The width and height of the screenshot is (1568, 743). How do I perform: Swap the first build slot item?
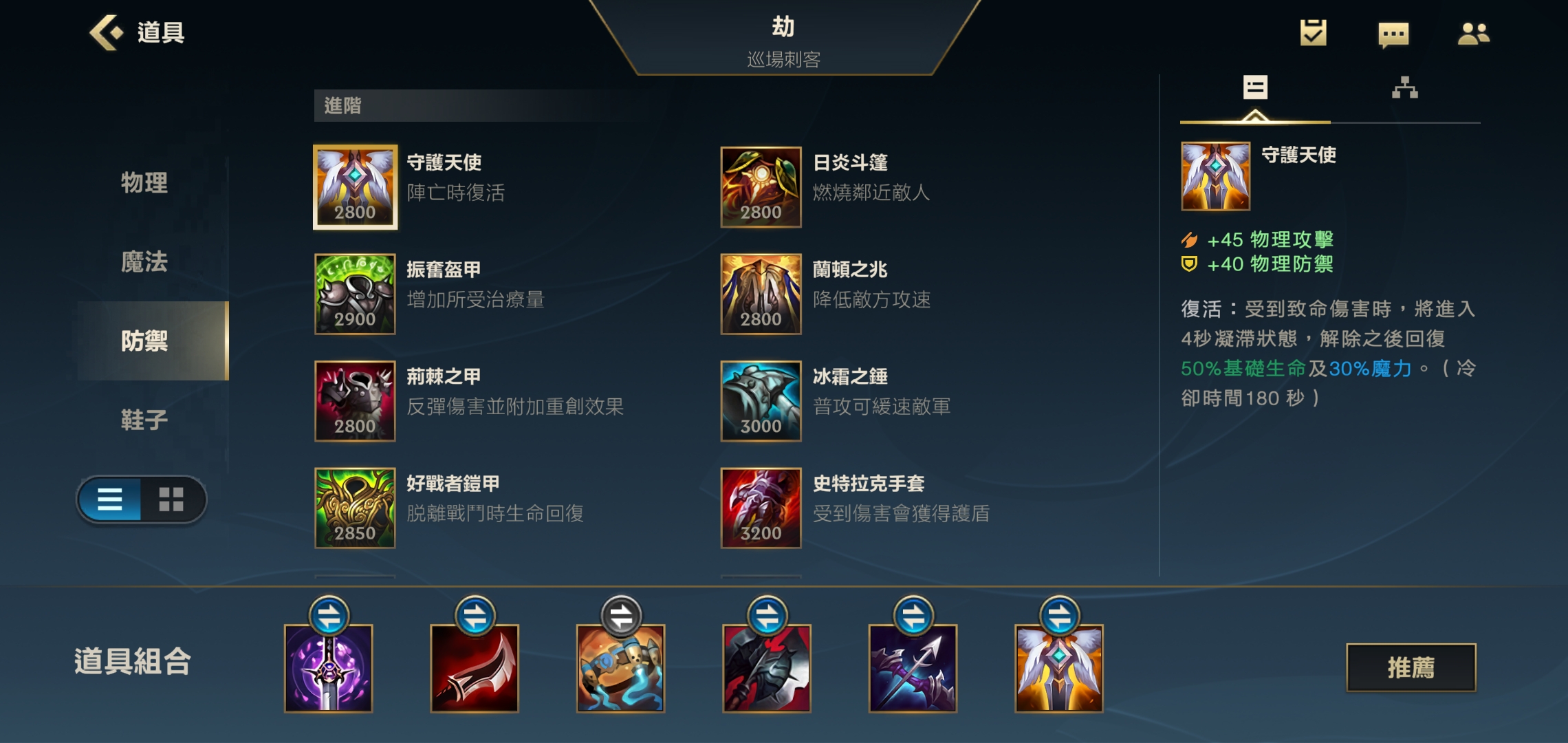[329, 615]
